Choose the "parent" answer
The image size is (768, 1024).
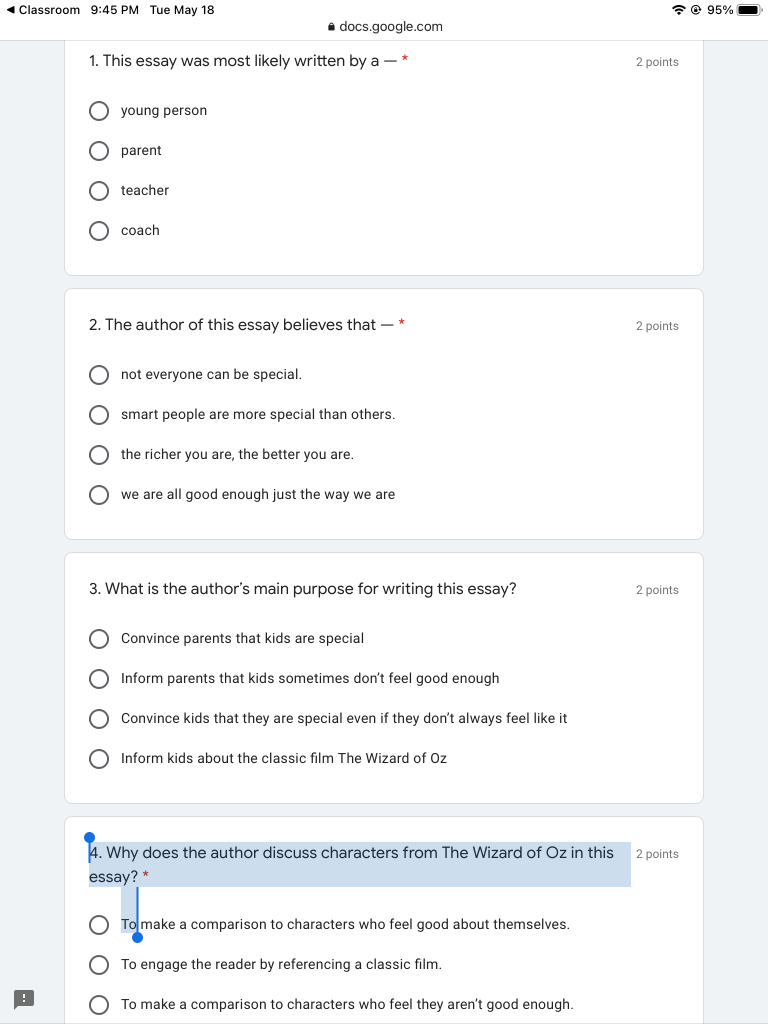99,151
